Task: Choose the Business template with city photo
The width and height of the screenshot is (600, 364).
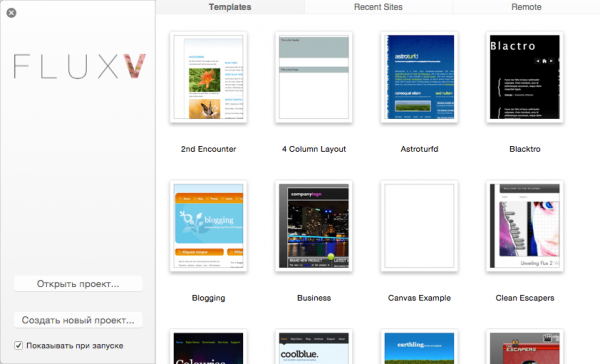Action: [314, 226]
